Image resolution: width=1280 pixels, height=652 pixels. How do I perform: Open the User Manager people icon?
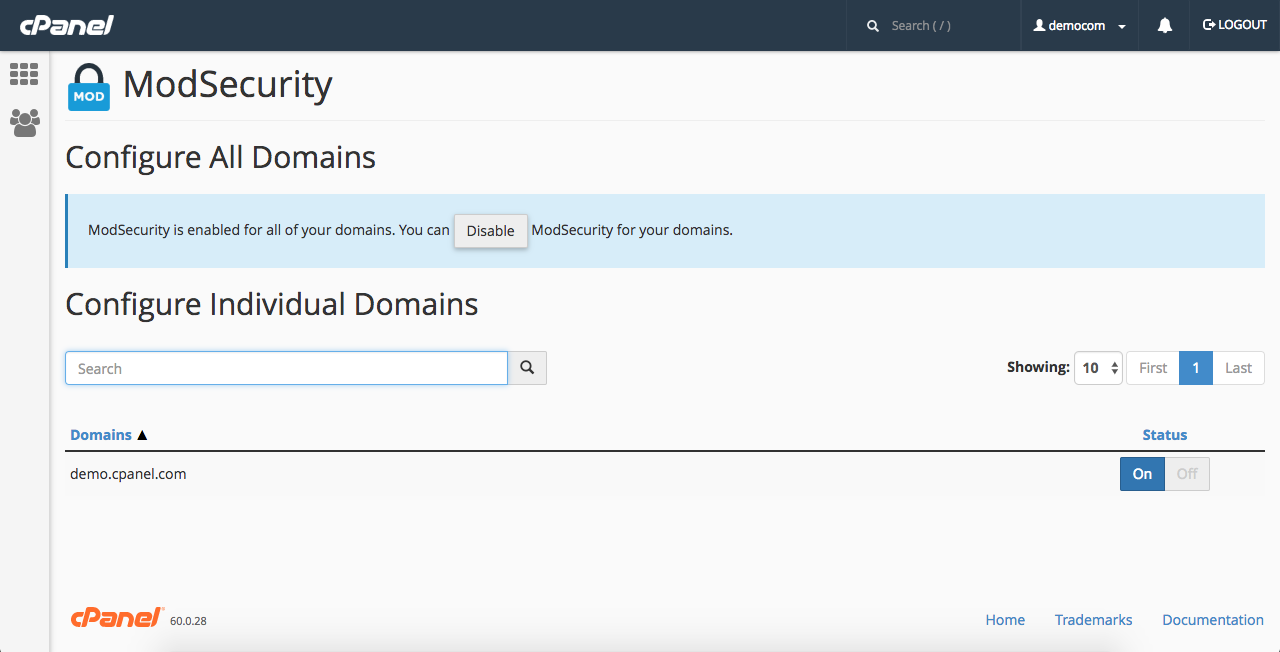(24, 123)
